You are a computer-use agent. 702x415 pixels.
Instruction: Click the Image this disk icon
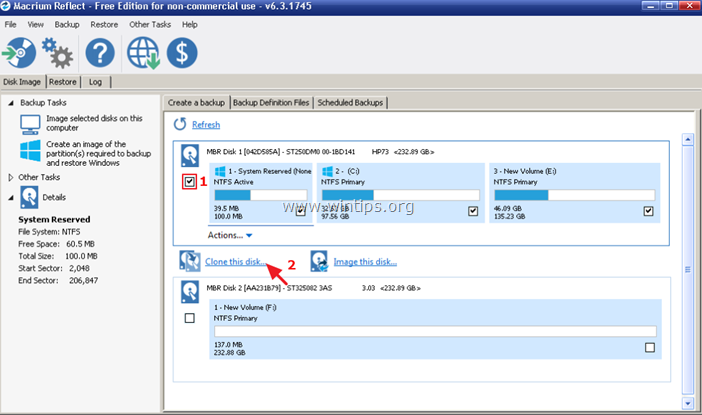coord(319,261)
